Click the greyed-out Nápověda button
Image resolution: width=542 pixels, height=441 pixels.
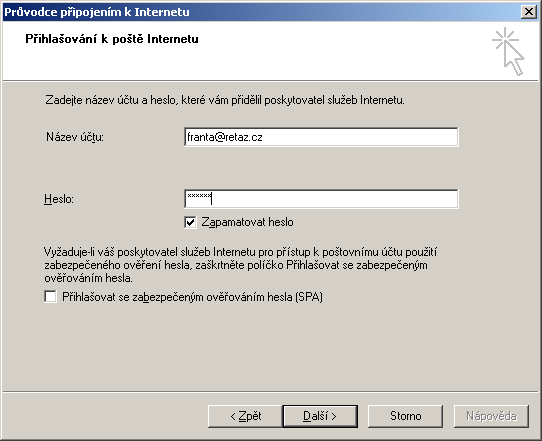click(491, 416)
